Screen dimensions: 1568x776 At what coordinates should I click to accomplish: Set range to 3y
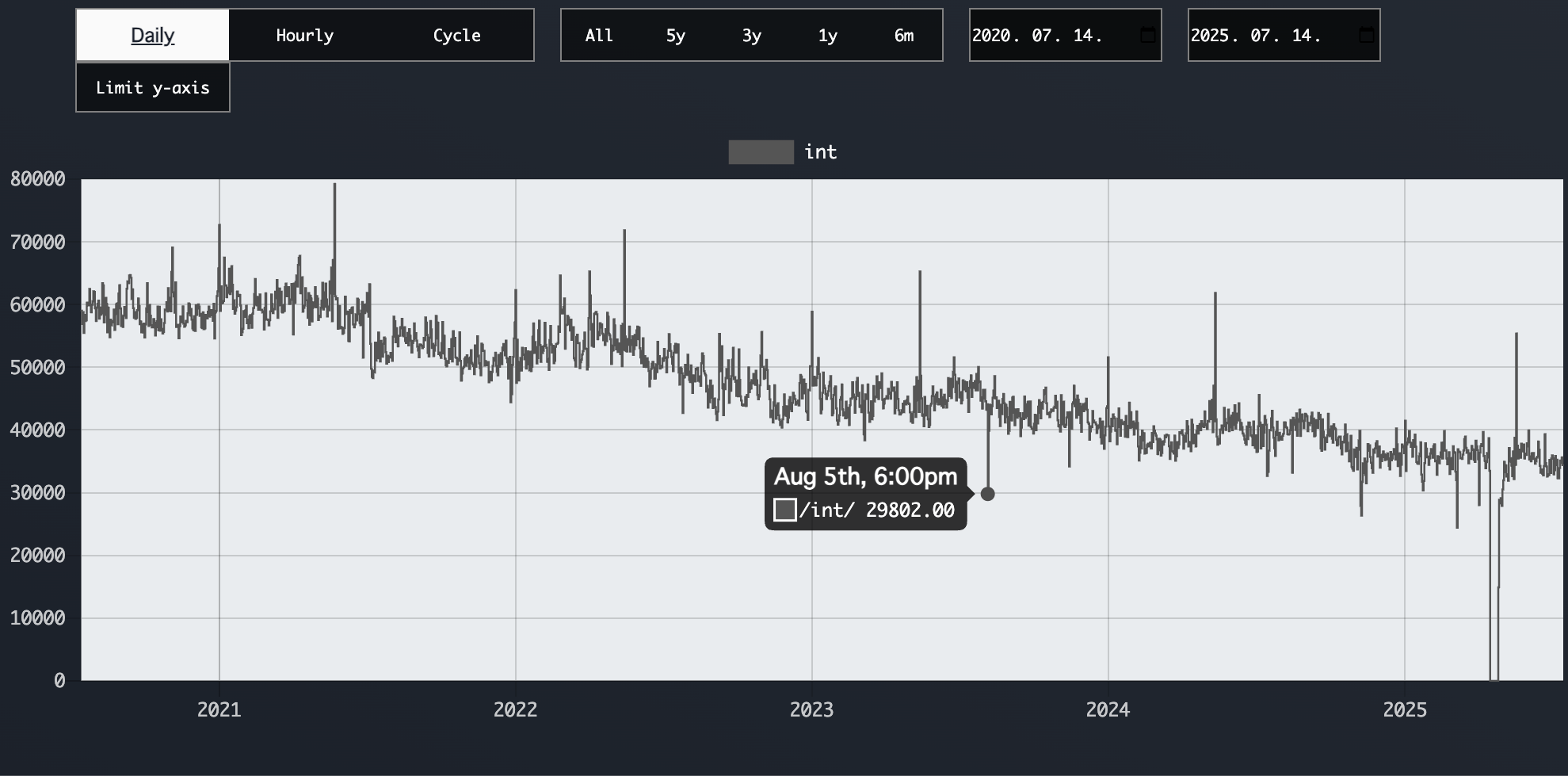point(751,35)
